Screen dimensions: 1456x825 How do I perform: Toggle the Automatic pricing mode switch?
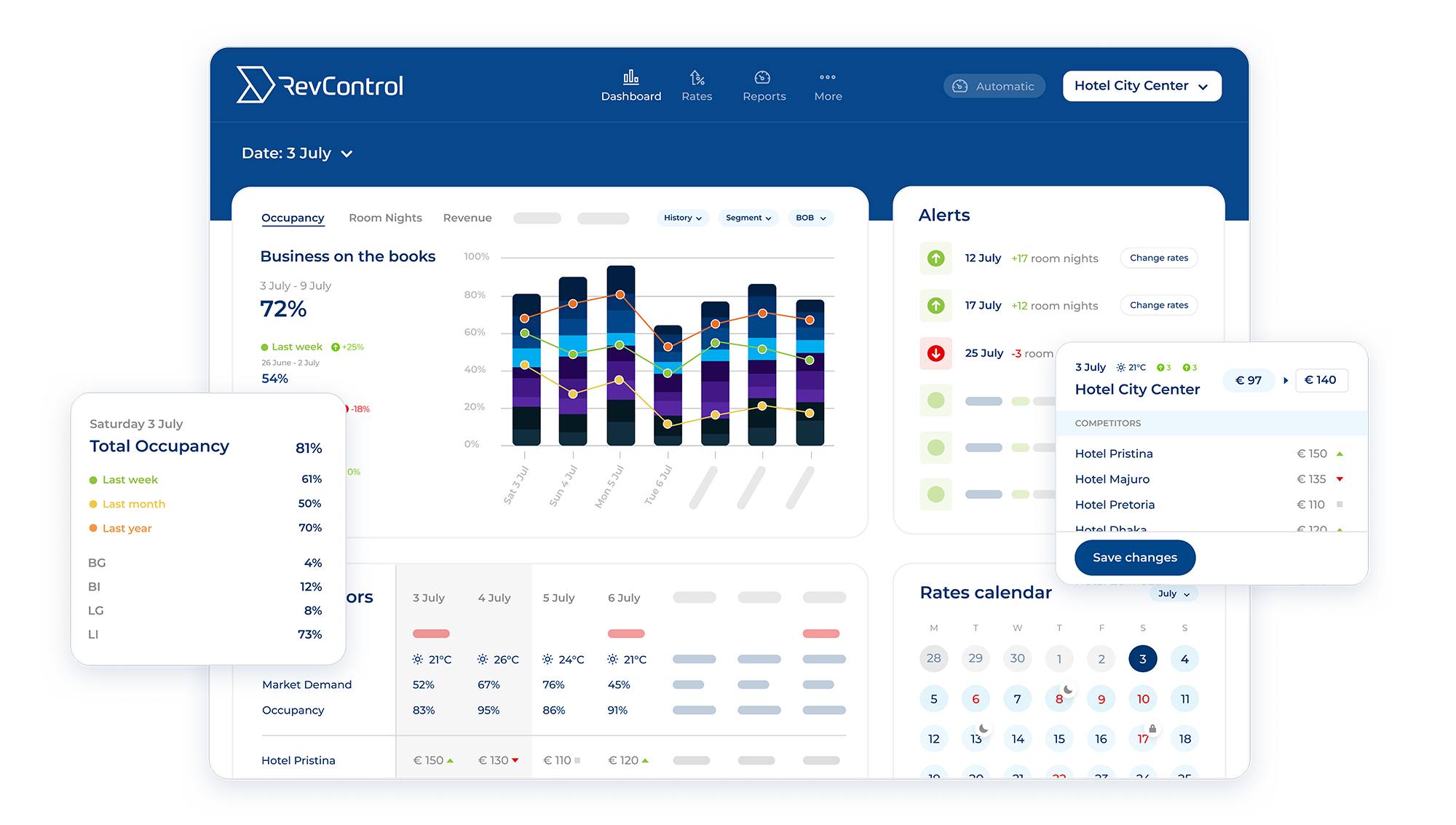(x=994, y=86)
